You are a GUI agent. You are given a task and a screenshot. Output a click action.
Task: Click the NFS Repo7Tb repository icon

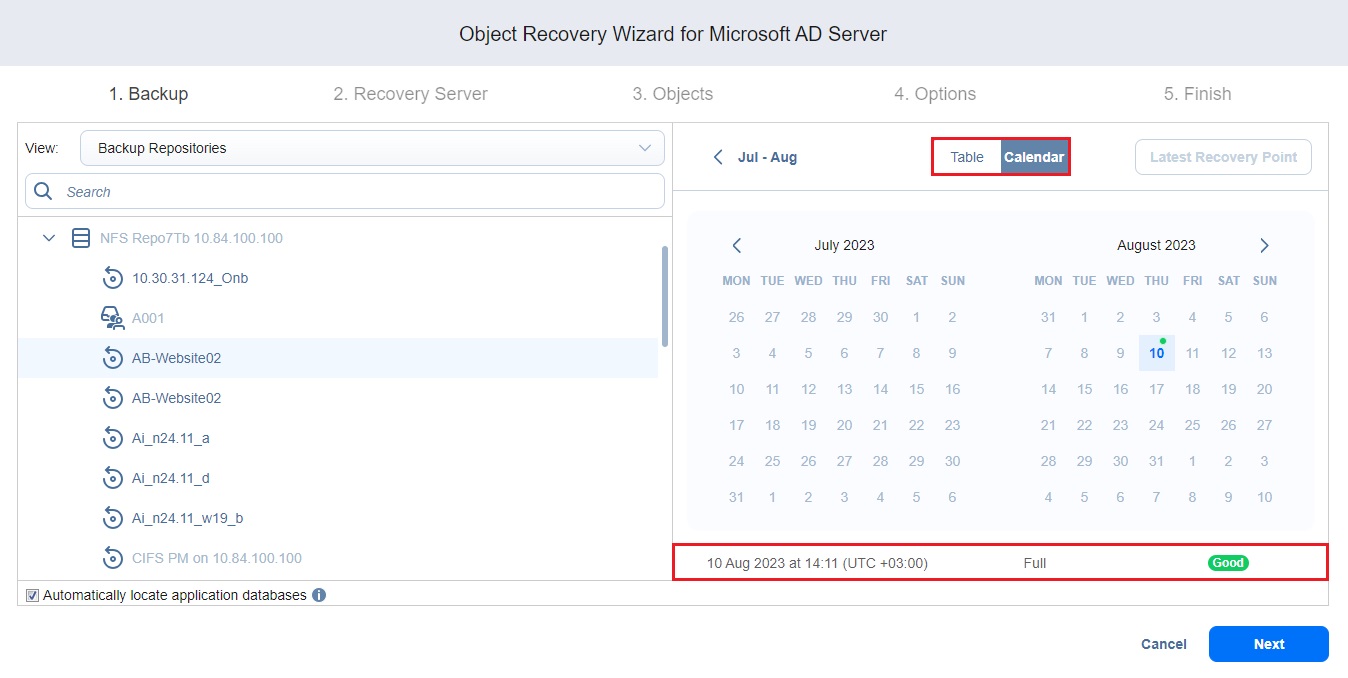pyautogui.click(x=80, y=238)
